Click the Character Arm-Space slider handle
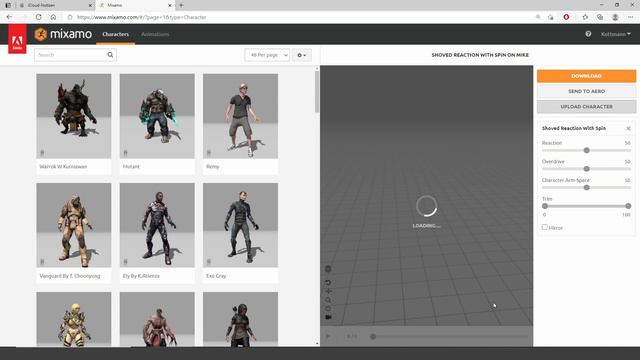 pyautogui.click(x=587, y=187)
